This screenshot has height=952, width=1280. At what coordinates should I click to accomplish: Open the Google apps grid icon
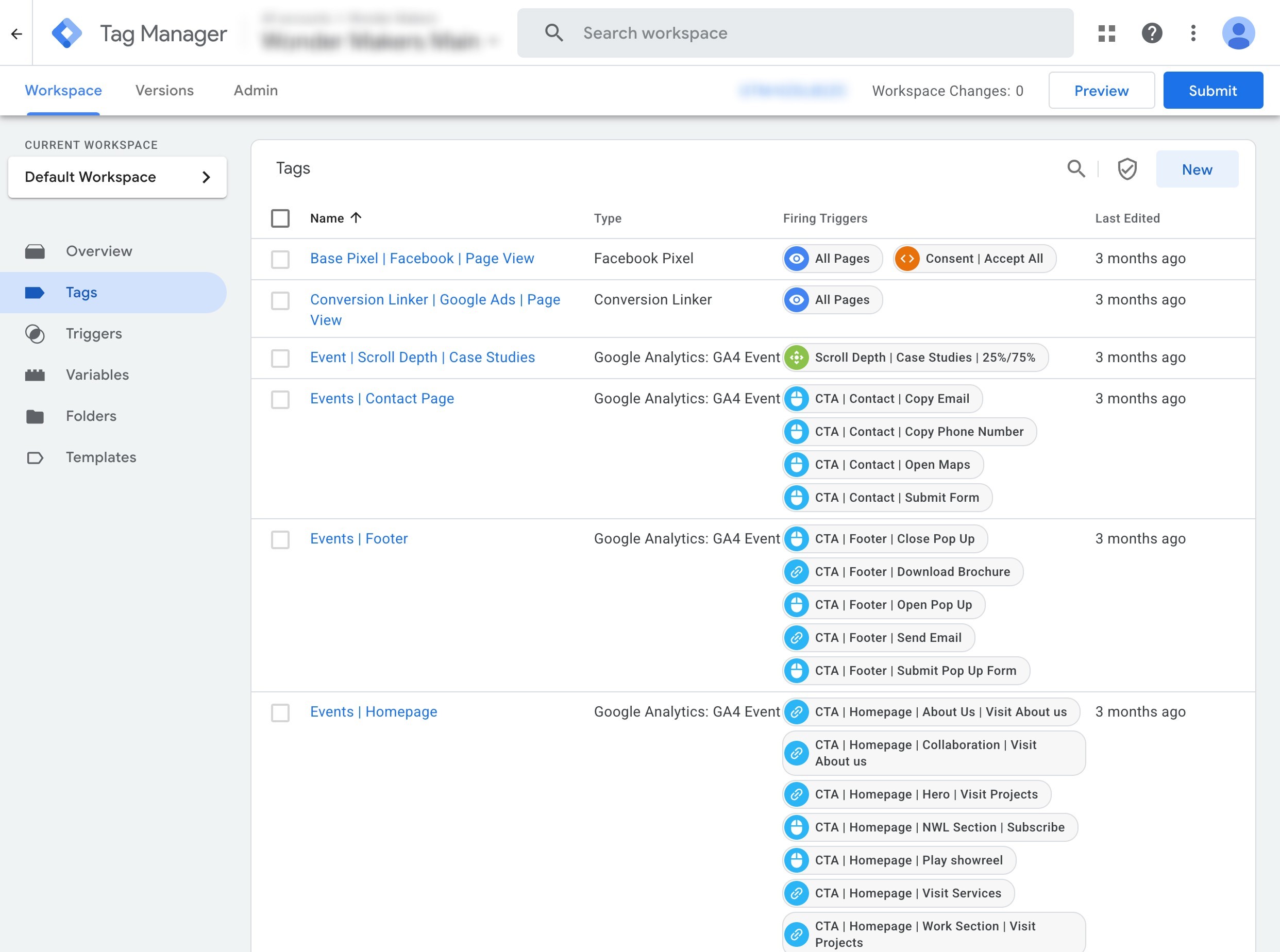1106,33
